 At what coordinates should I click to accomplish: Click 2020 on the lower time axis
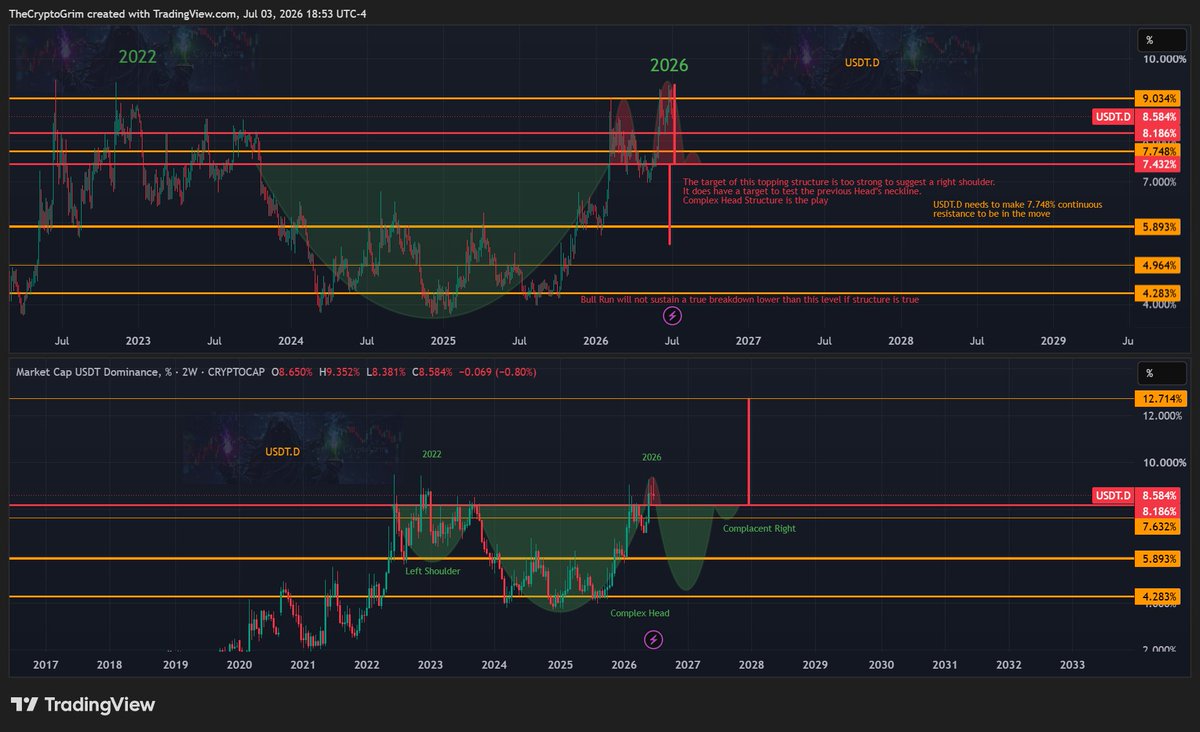click(239, 664)
